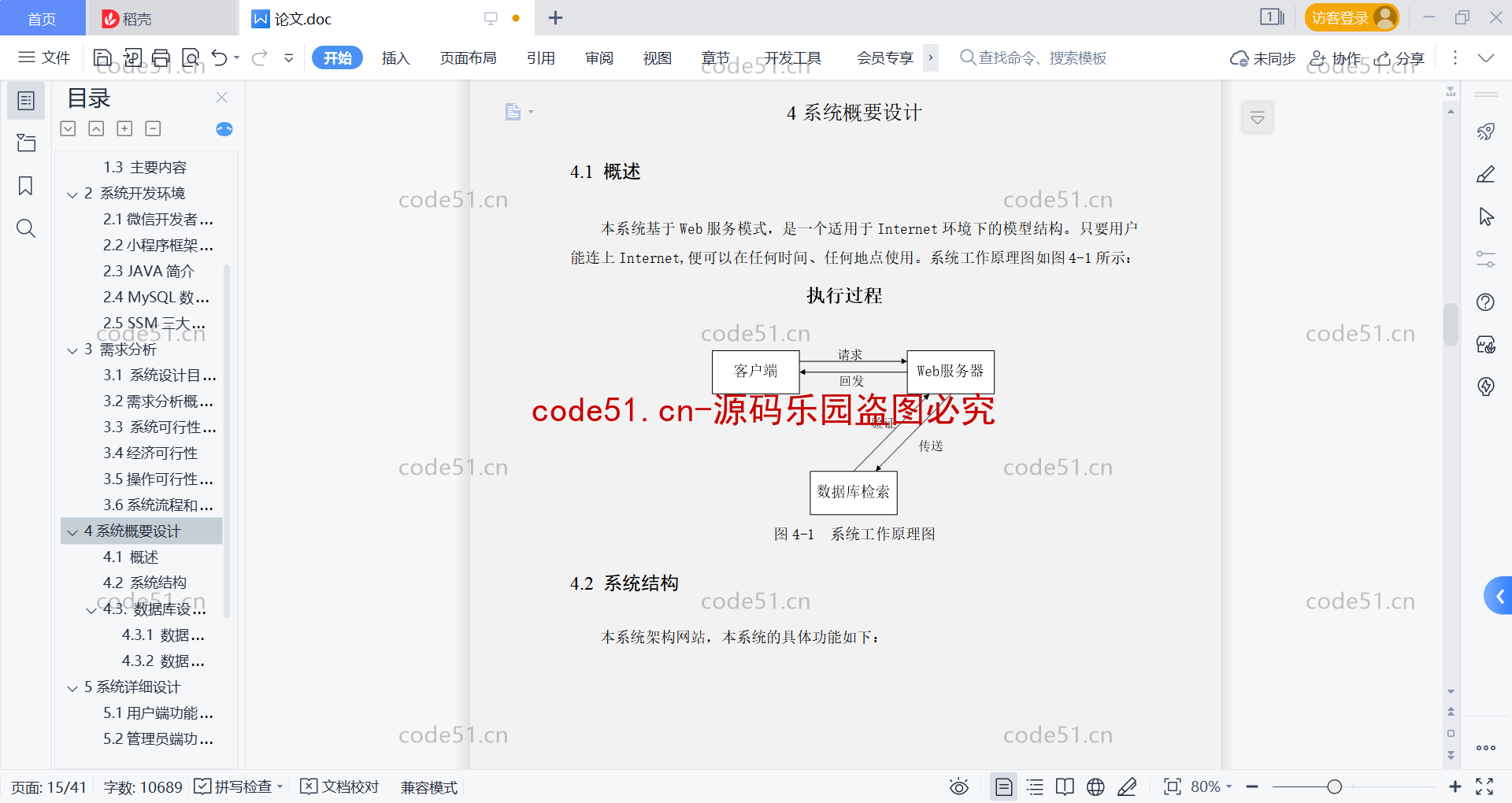
Task: Click the 分享 share button
Action: (1399, 58)
